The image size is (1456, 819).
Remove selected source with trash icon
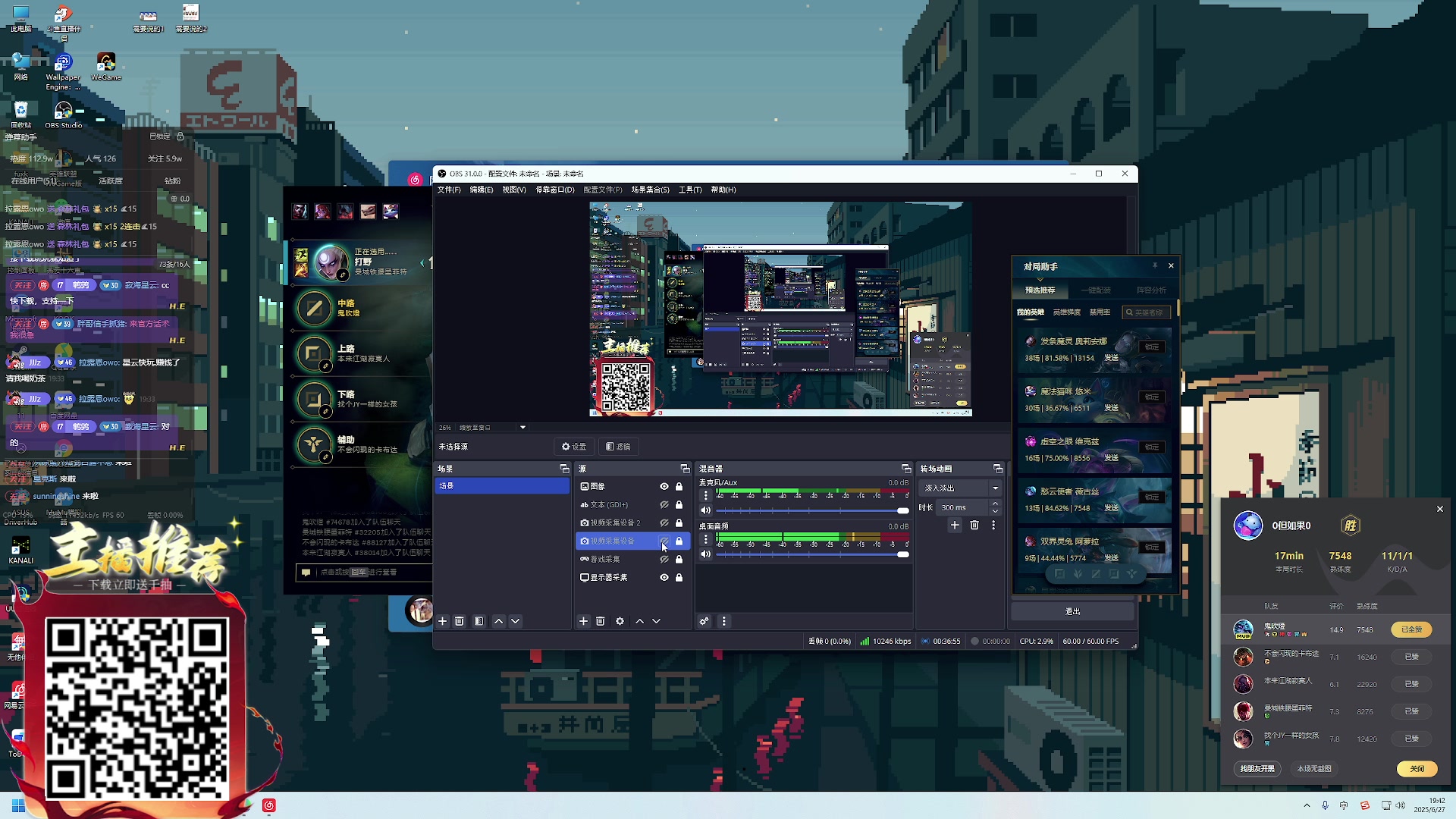pyautogui.click(x=601, y=621)
